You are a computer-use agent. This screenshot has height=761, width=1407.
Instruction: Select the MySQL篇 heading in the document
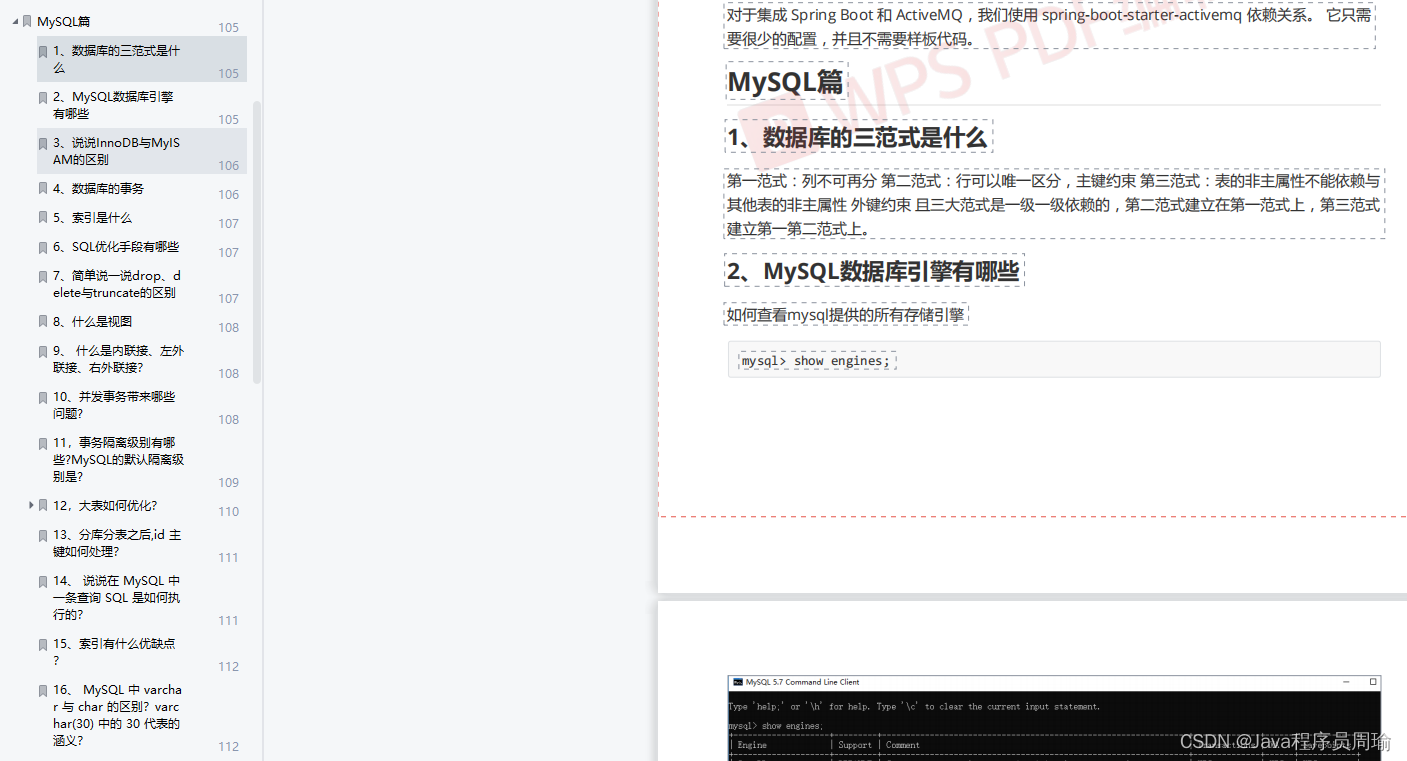(787, 81)
